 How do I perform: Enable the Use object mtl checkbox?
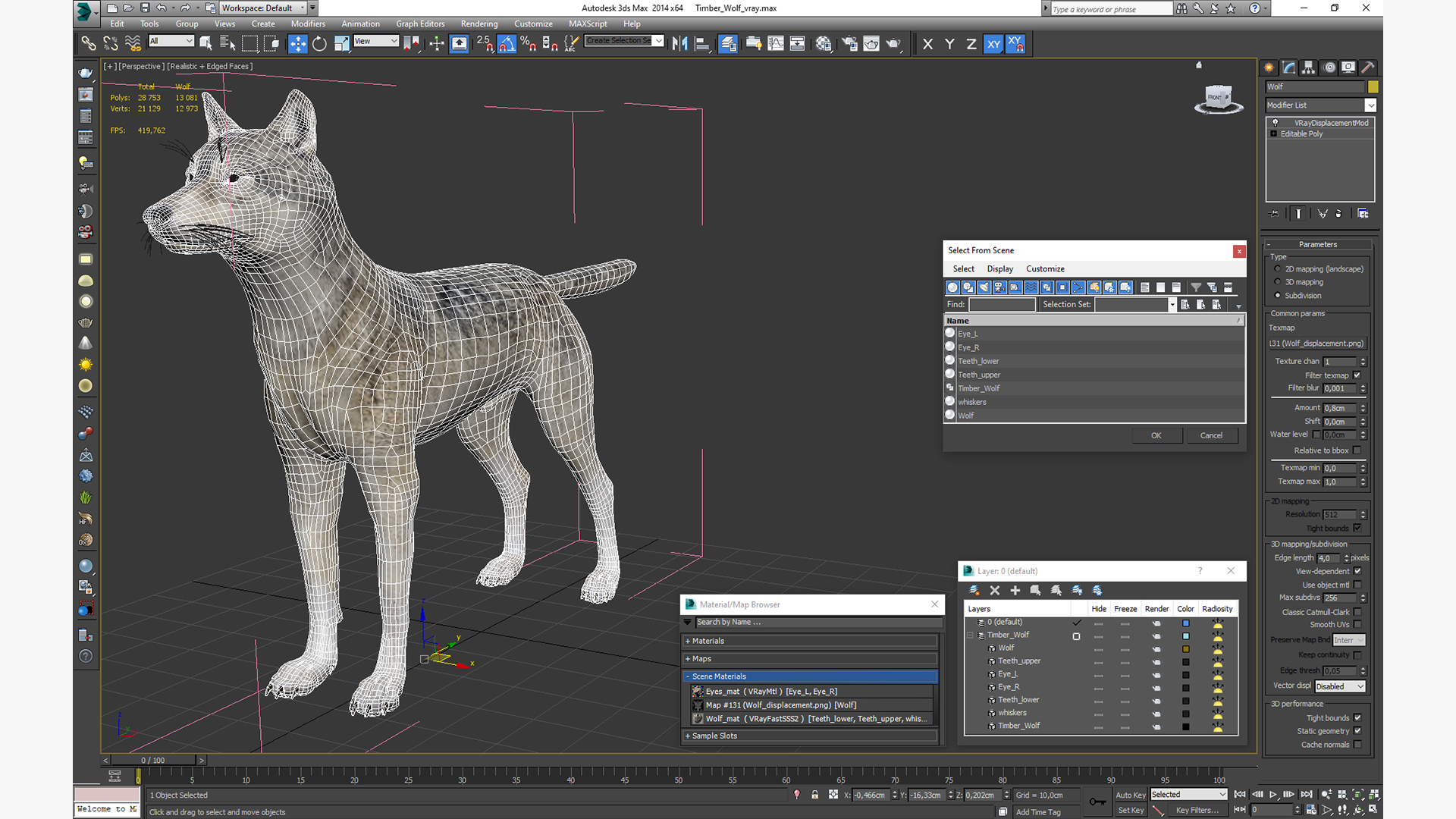tap(1357, 585)
